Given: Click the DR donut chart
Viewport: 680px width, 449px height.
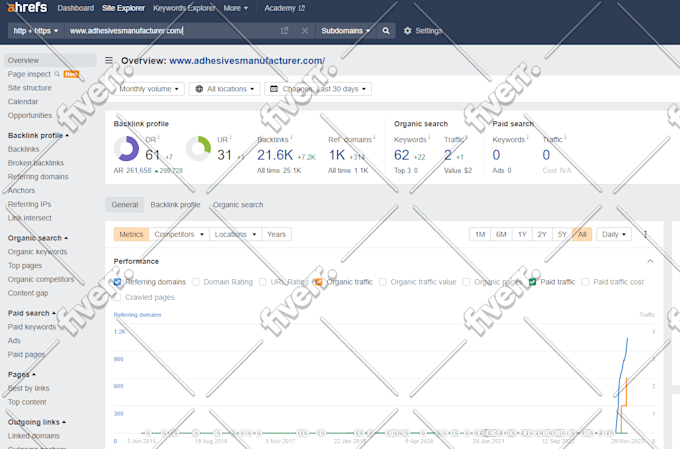Looking at the screenshot, I should tap(126, 148).
